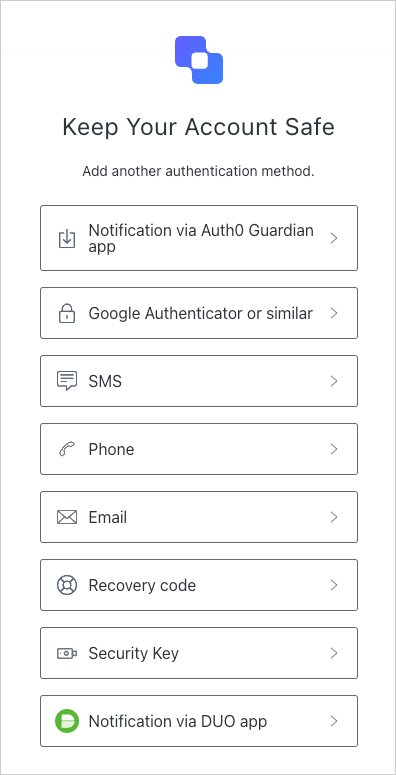Click the Phone handset icon
Screen dimensions: 396x775
(67, 449)
